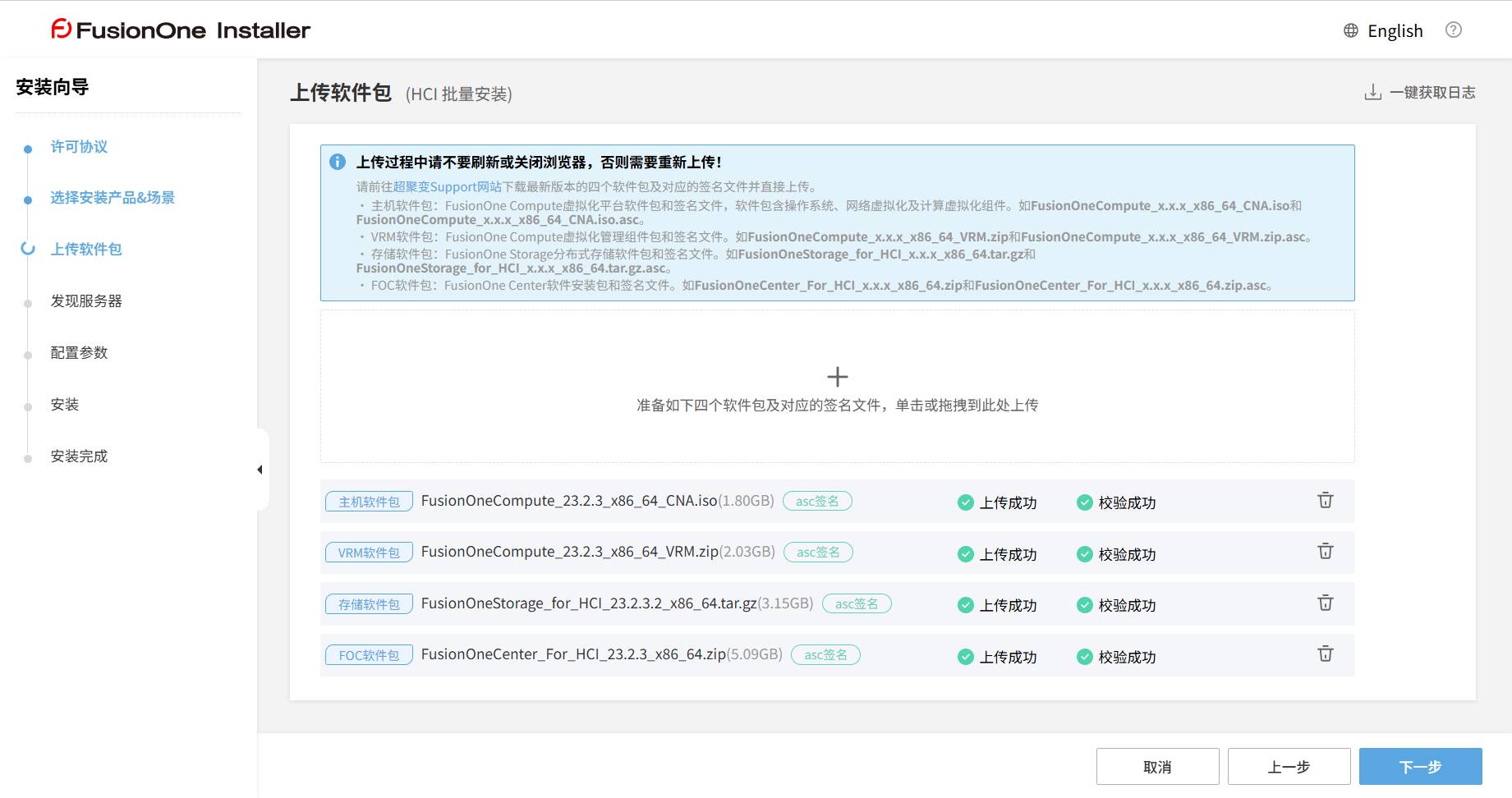The height and width of the screenshot is (798, 1512).
Task: Delete the VRM.zip package row
Action: [x=1326, y=551]
